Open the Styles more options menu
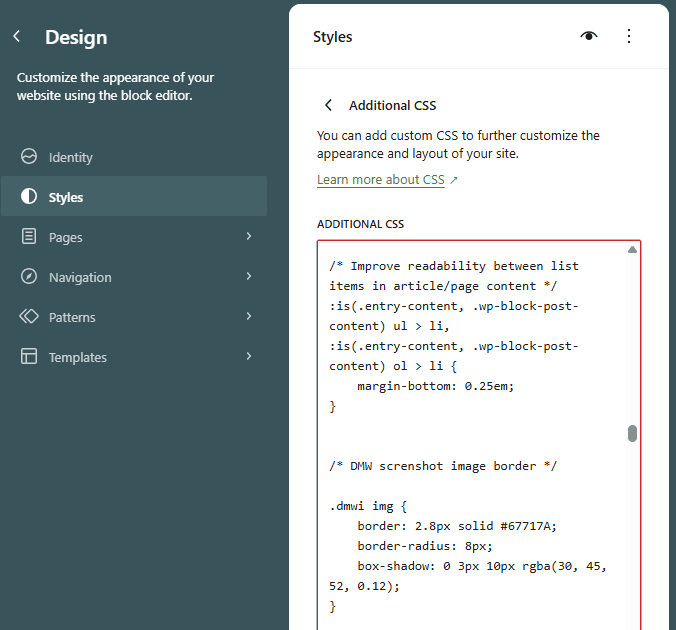This screenshot has height=630, width=676. (629, 36)
